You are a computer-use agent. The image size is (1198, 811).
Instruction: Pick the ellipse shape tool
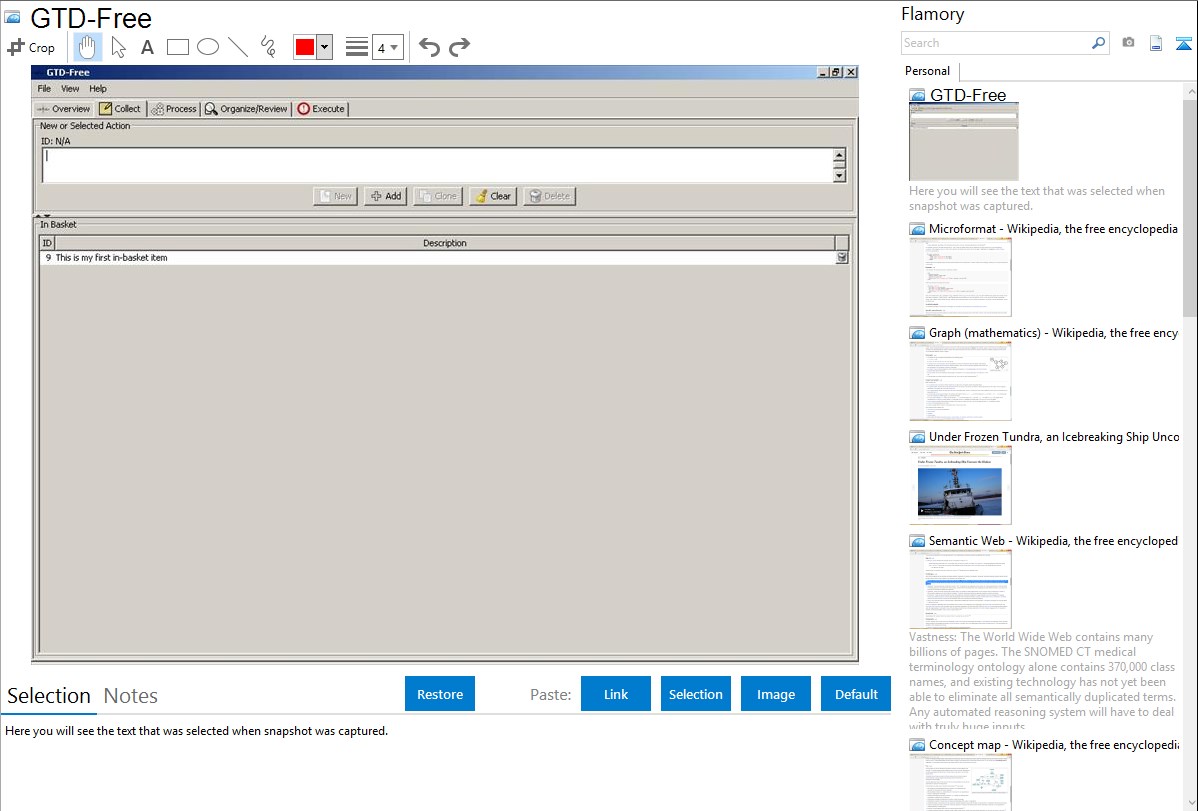208,47
